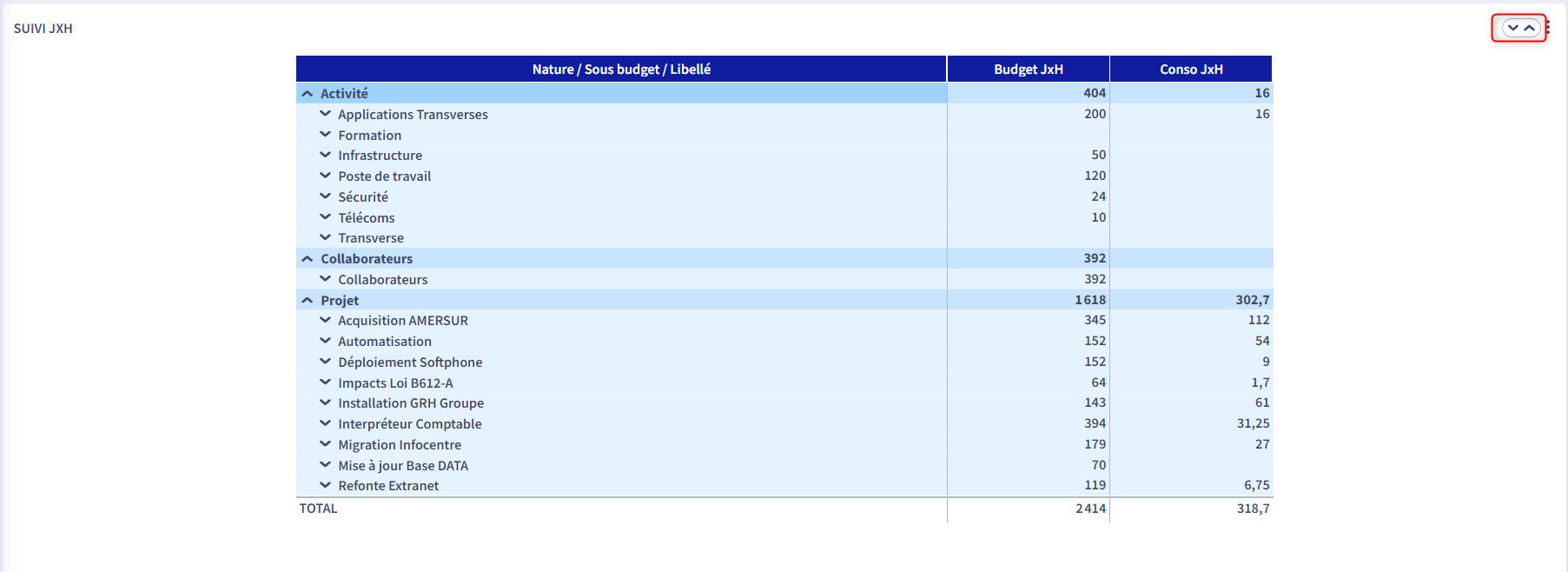1568x572 pixels.
Task: Select Activité budget value 404
Action: coord(1095,93)
